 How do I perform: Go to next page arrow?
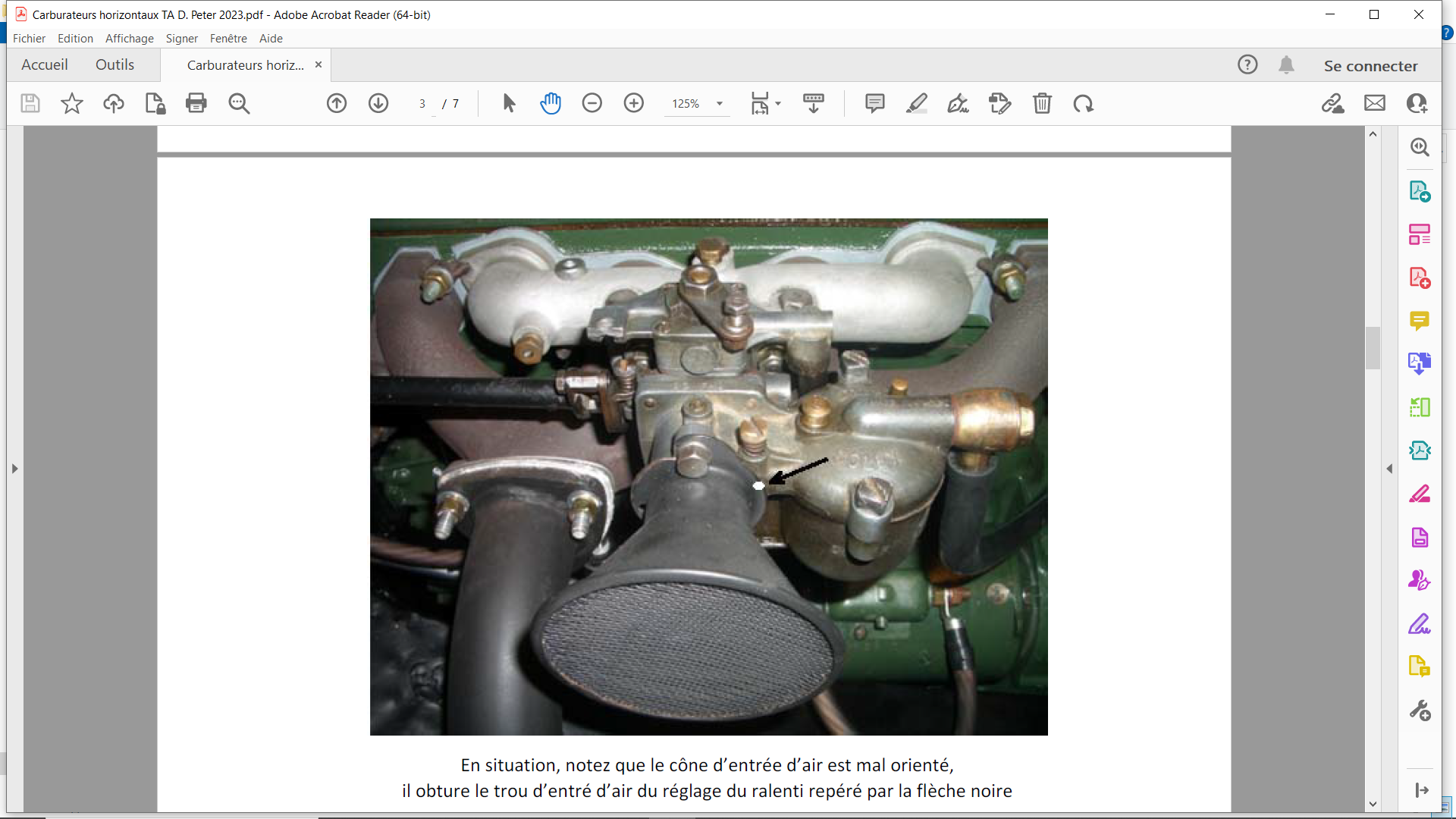point(378,103)
